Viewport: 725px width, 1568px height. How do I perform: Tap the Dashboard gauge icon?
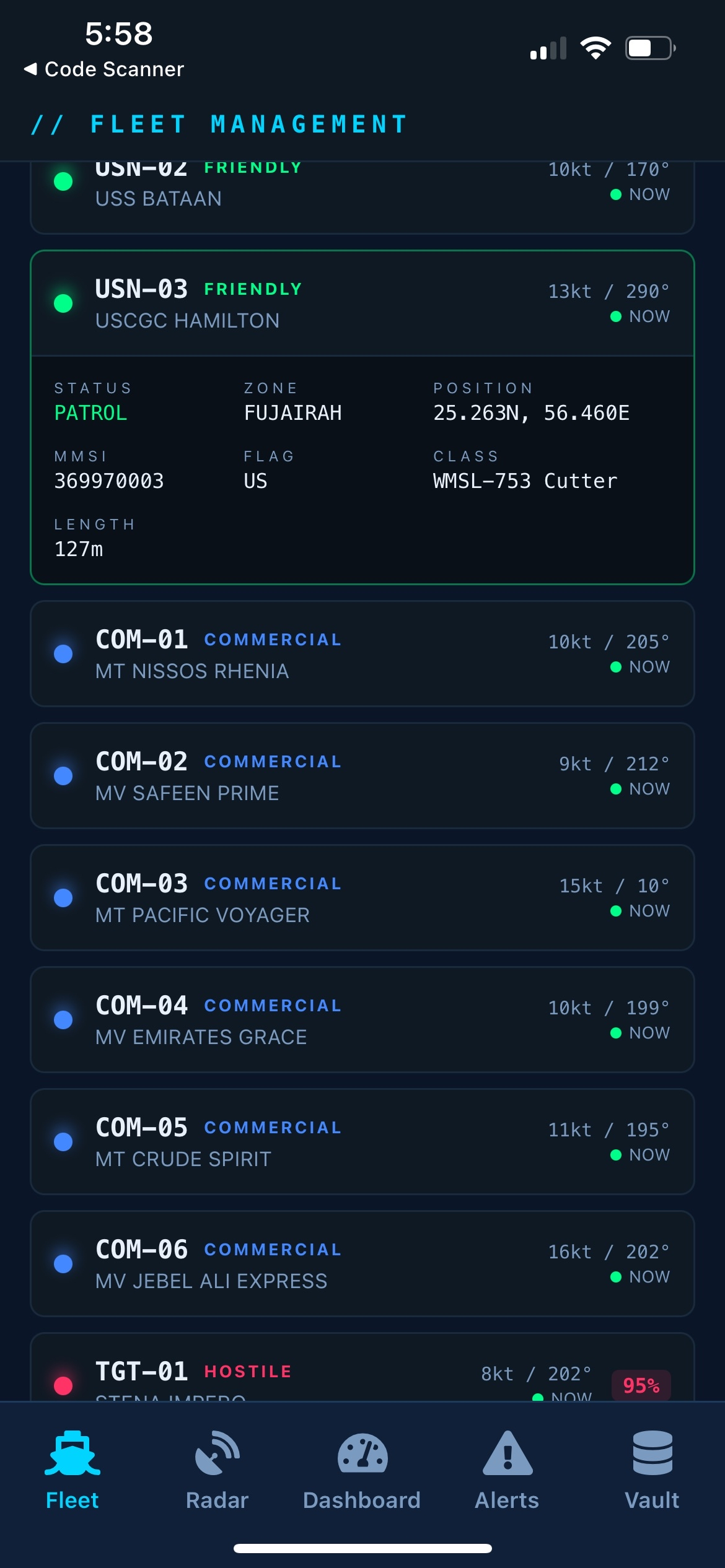coord(362,1453)
